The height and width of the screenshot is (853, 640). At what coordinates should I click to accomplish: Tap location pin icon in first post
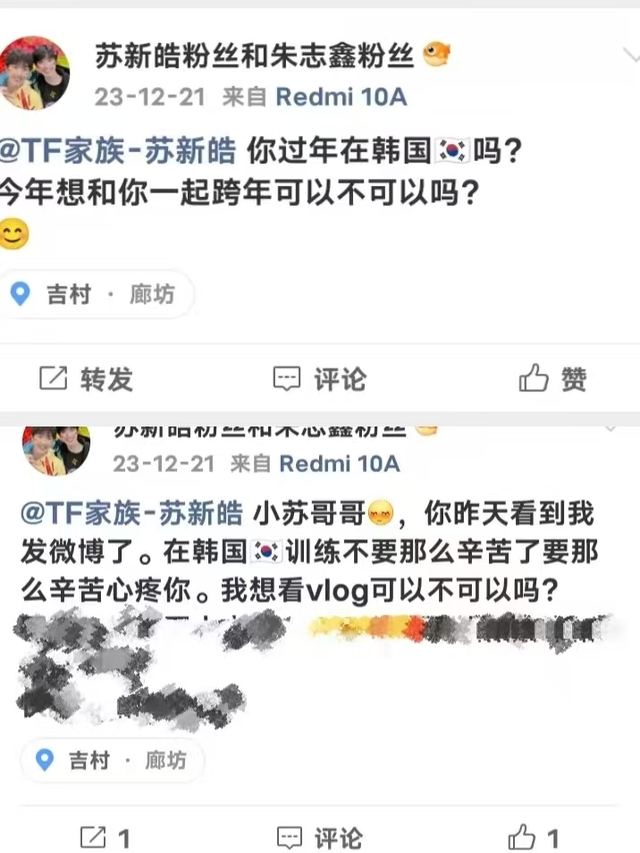point(21,294)
